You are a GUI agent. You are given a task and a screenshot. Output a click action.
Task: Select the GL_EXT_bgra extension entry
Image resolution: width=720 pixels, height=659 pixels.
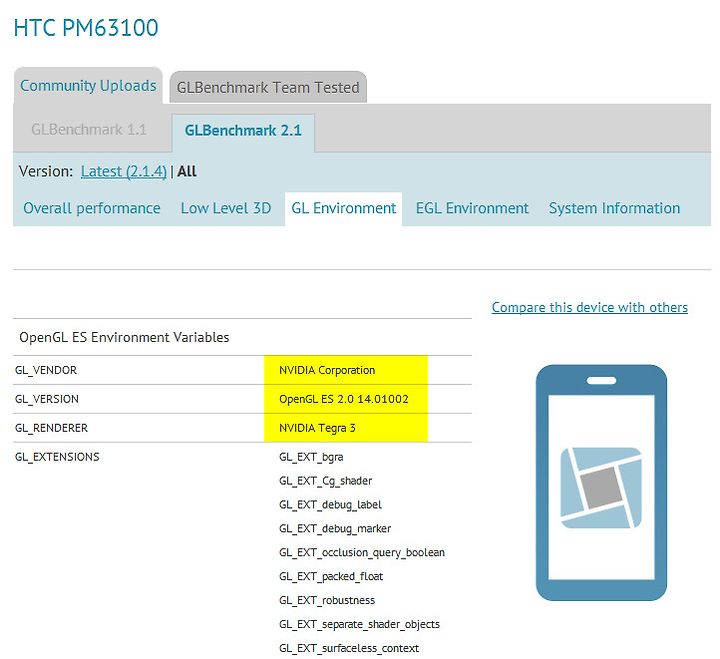(x=311, y=457)
